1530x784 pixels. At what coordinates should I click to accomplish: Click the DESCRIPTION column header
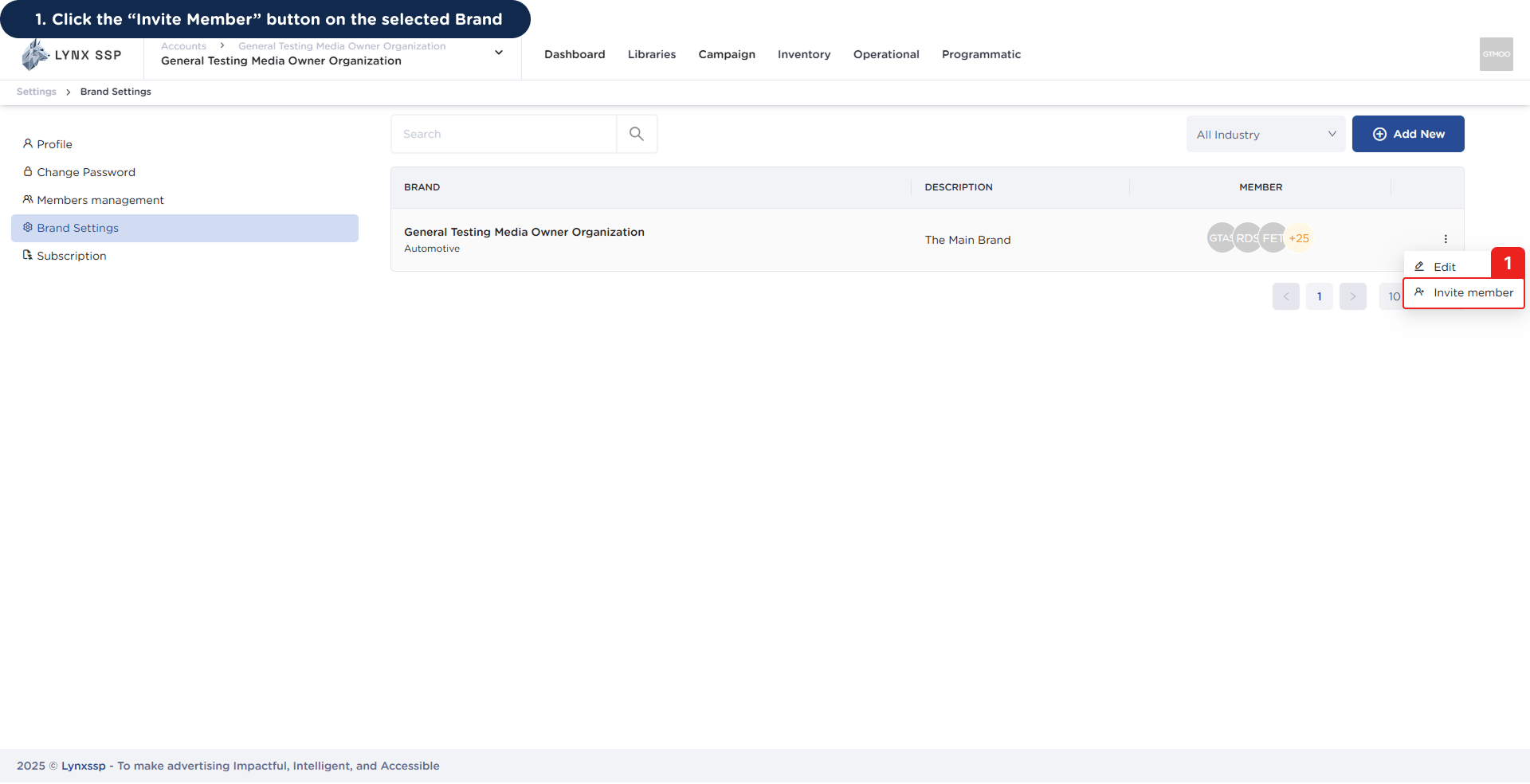pyautogui.click(x=959, y=187)
